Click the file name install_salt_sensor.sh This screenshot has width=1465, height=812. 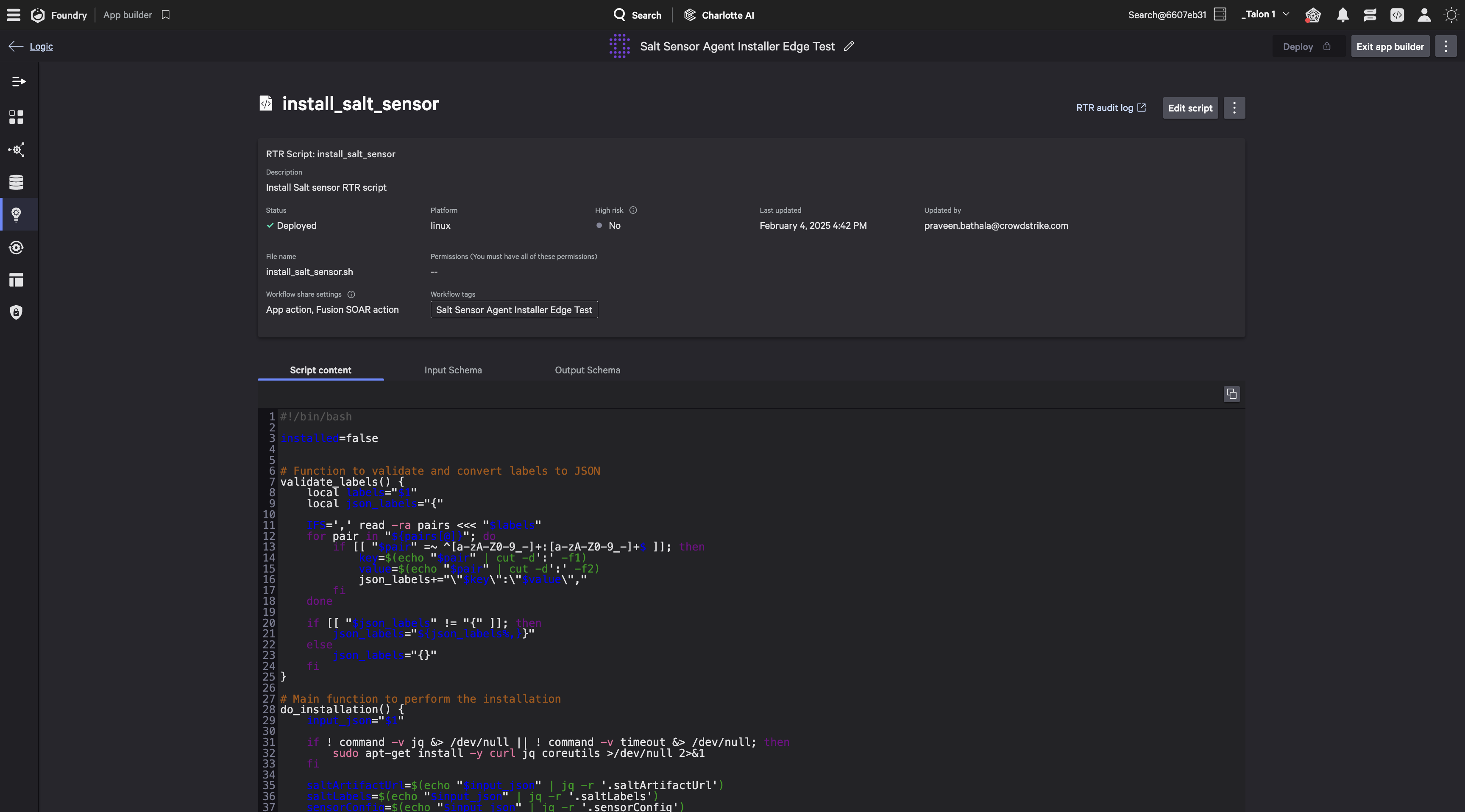[309, 272]
